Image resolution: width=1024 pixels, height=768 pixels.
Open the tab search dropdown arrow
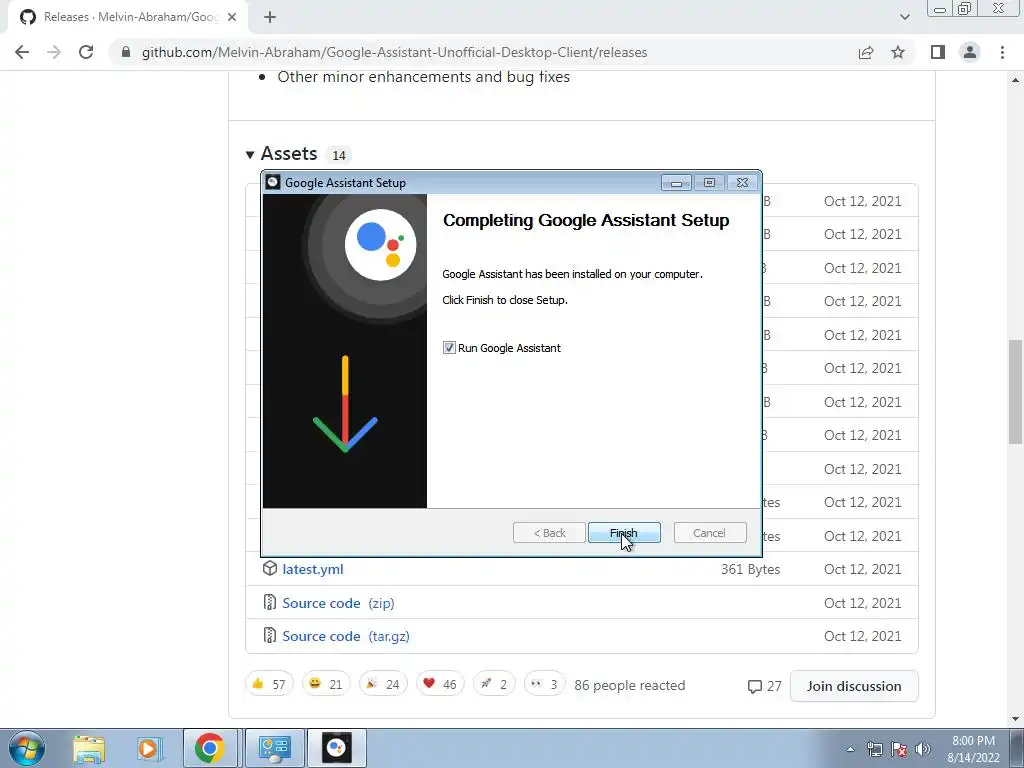[904, 18]
